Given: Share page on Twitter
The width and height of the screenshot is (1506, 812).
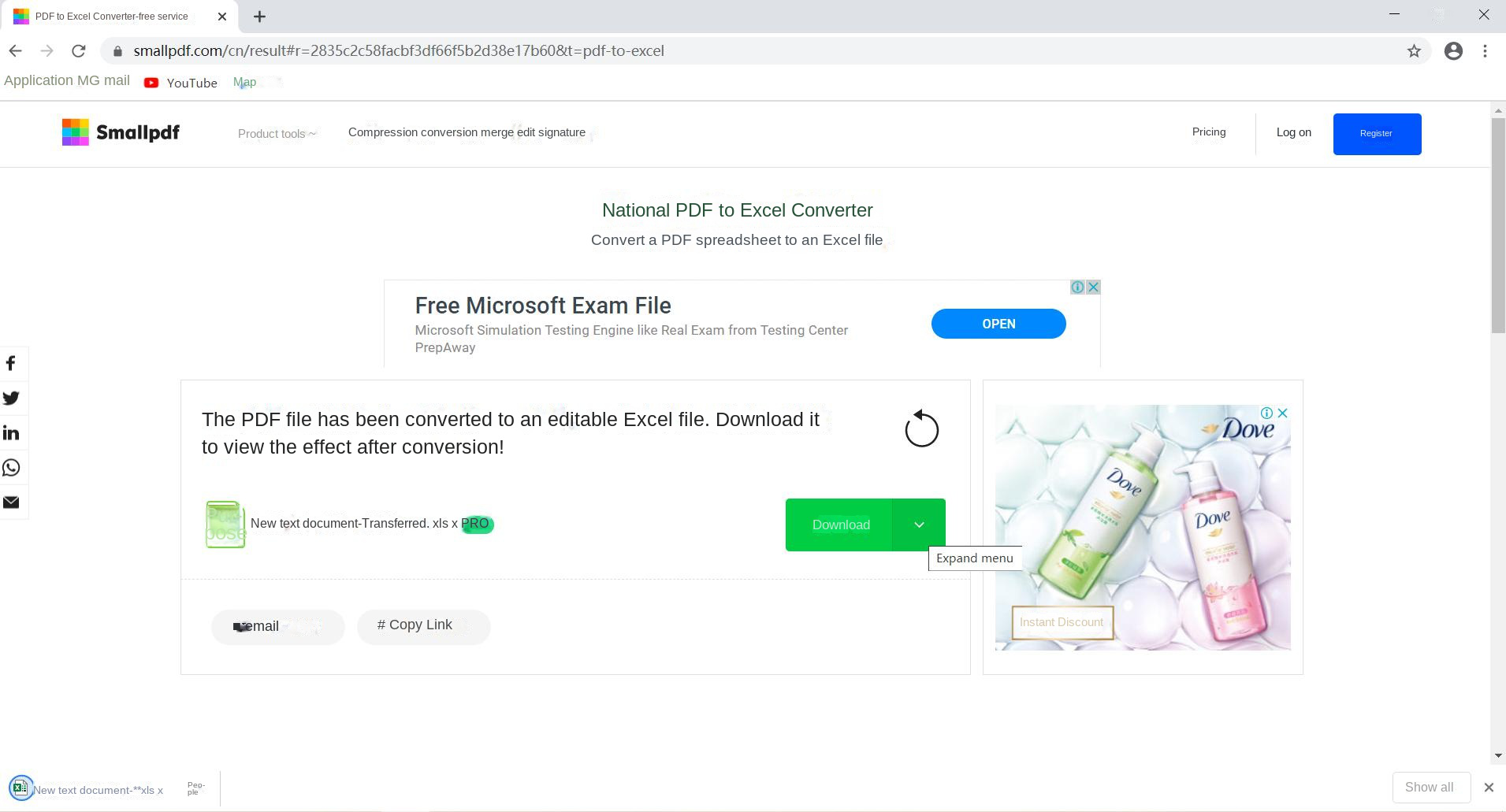Looking at the screenshot, I should click(11, 399).
